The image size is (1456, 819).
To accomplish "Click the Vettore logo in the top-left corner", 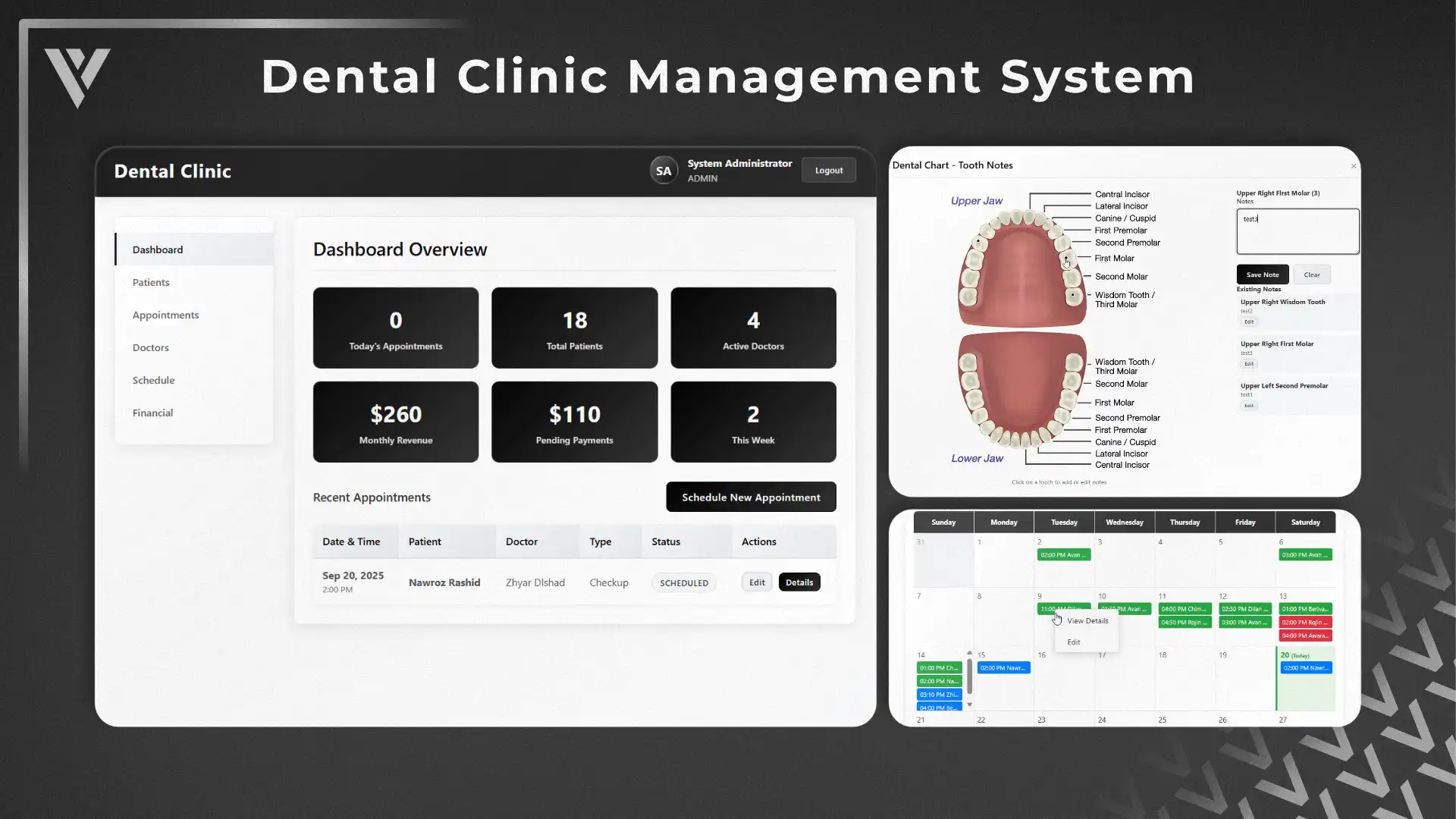I will 78,80.
